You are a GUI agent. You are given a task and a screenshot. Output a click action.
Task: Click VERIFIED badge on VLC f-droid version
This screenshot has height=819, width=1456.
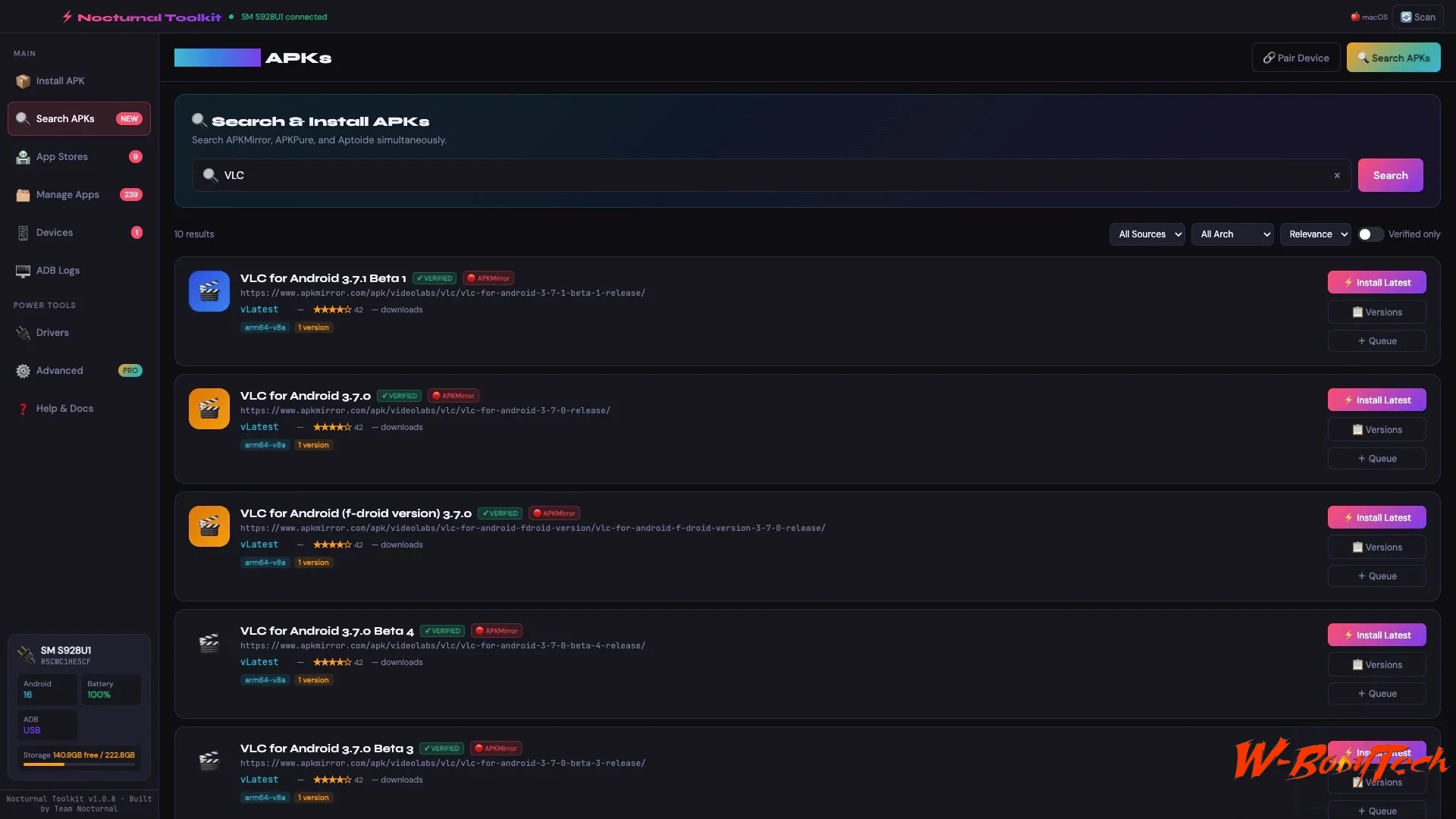coord(500,513)
